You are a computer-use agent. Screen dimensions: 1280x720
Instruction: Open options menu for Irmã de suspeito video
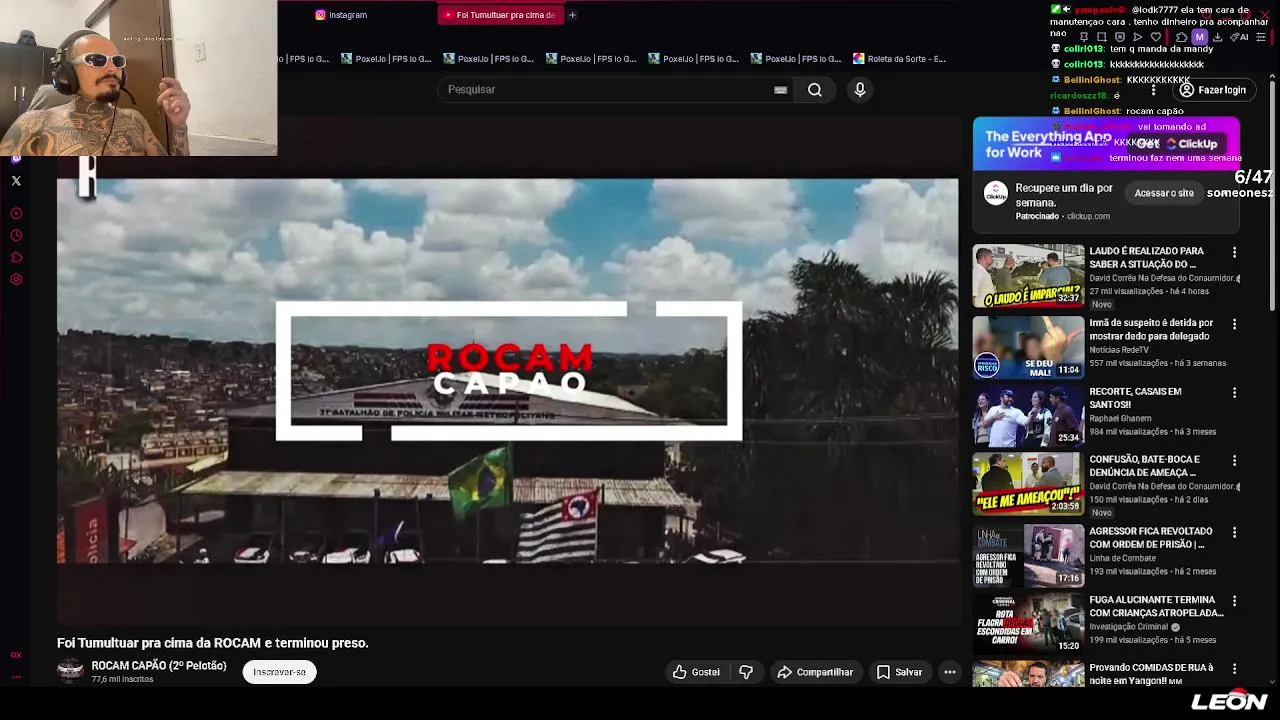tap(1234, 324)
